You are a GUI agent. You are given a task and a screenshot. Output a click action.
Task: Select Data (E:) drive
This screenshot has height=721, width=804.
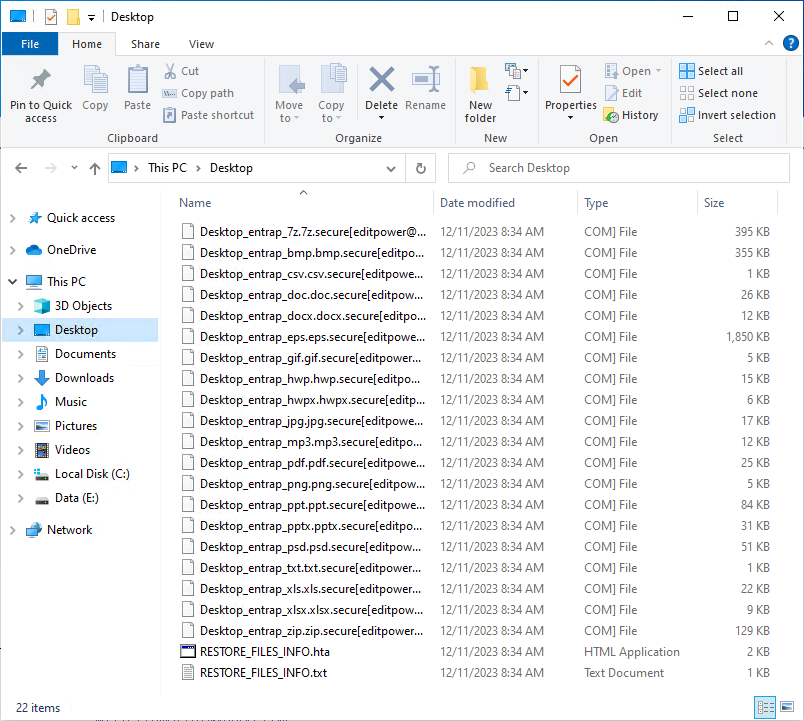click(76, 498)
